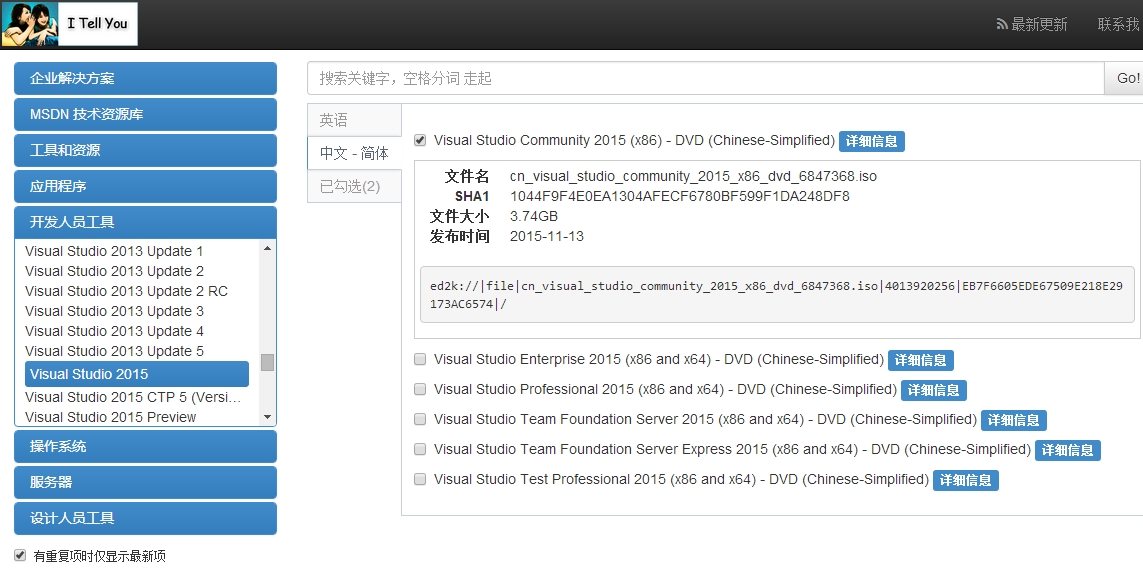Image resolution: width=1143 pixels, height=569 pixels.
Task: Show 详细信息 for Professional 2015
Action: point(934,391)
